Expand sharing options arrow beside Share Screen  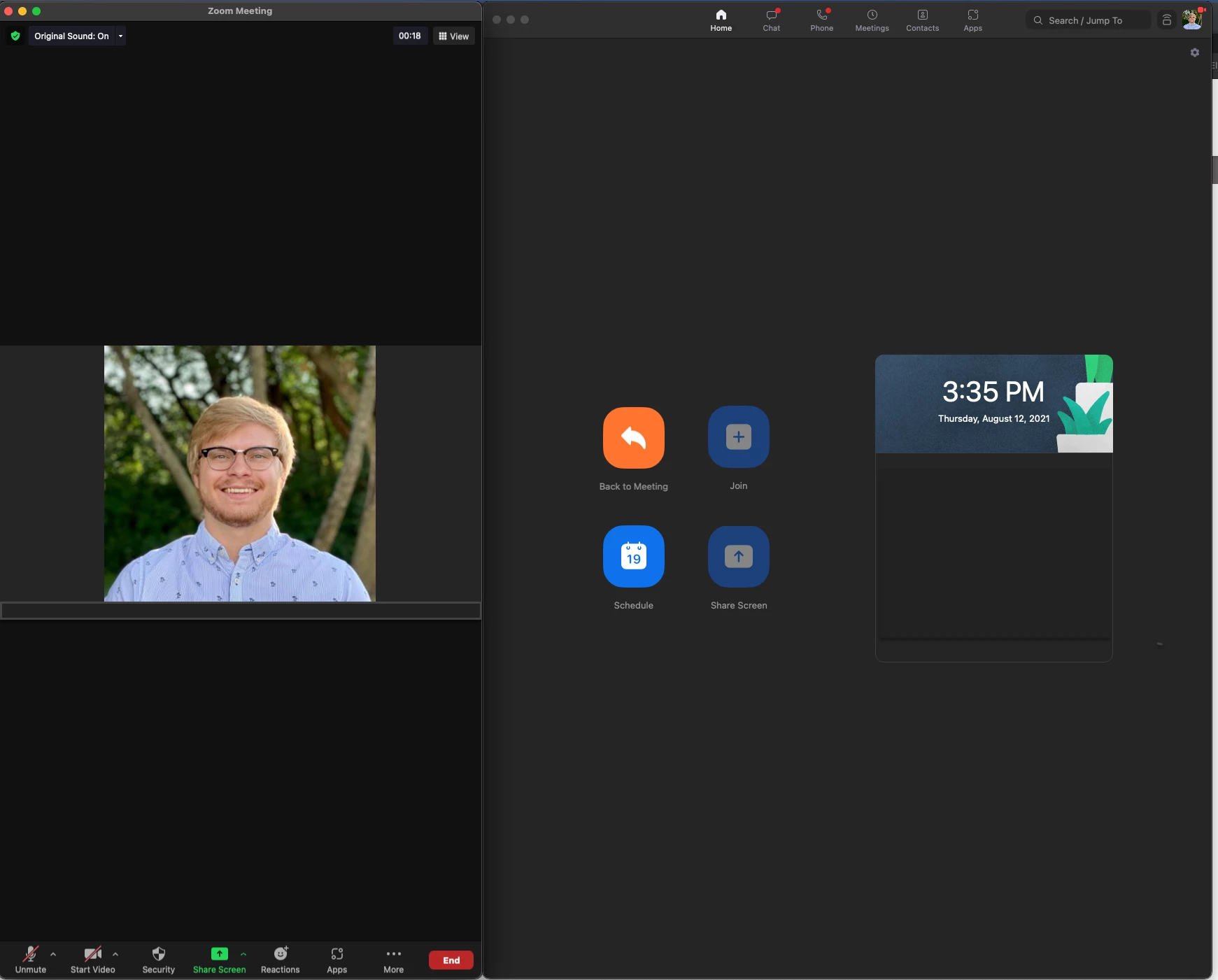tap(243, 954)
